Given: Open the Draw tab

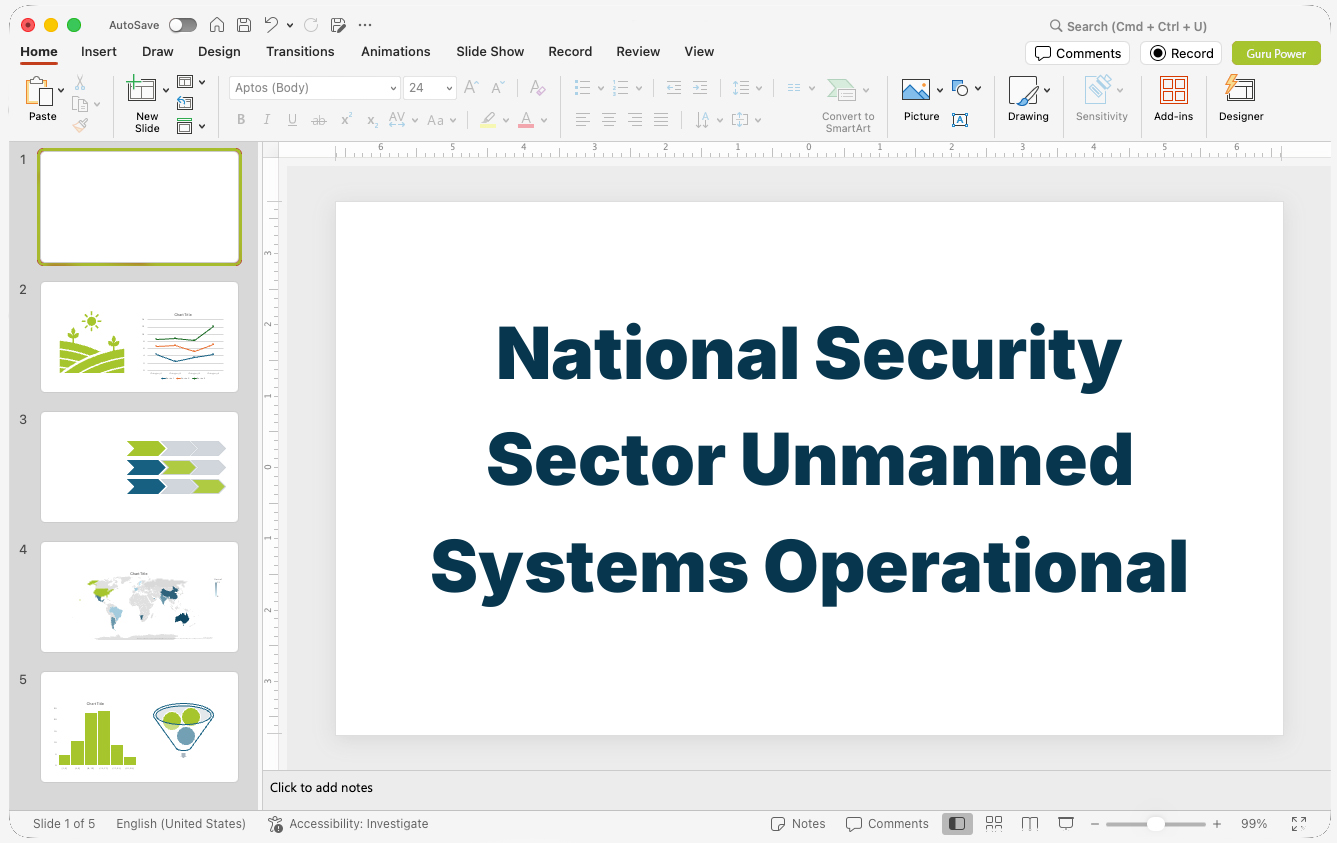Looking at the screenshot, I should 158,52.
